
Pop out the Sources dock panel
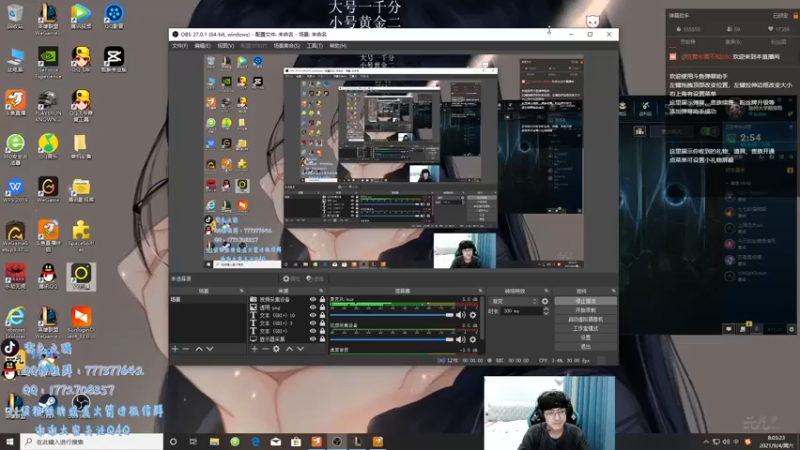coord(321,291)
